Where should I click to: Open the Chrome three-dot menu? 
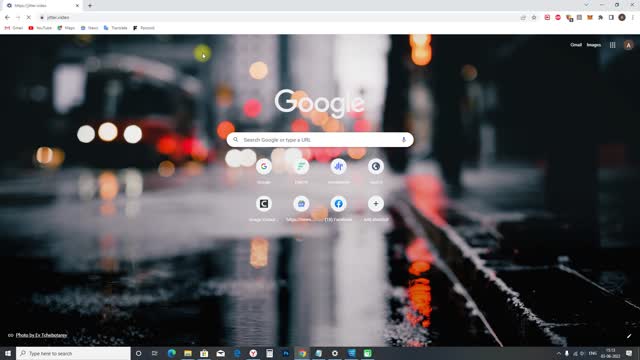click(633, 18)
